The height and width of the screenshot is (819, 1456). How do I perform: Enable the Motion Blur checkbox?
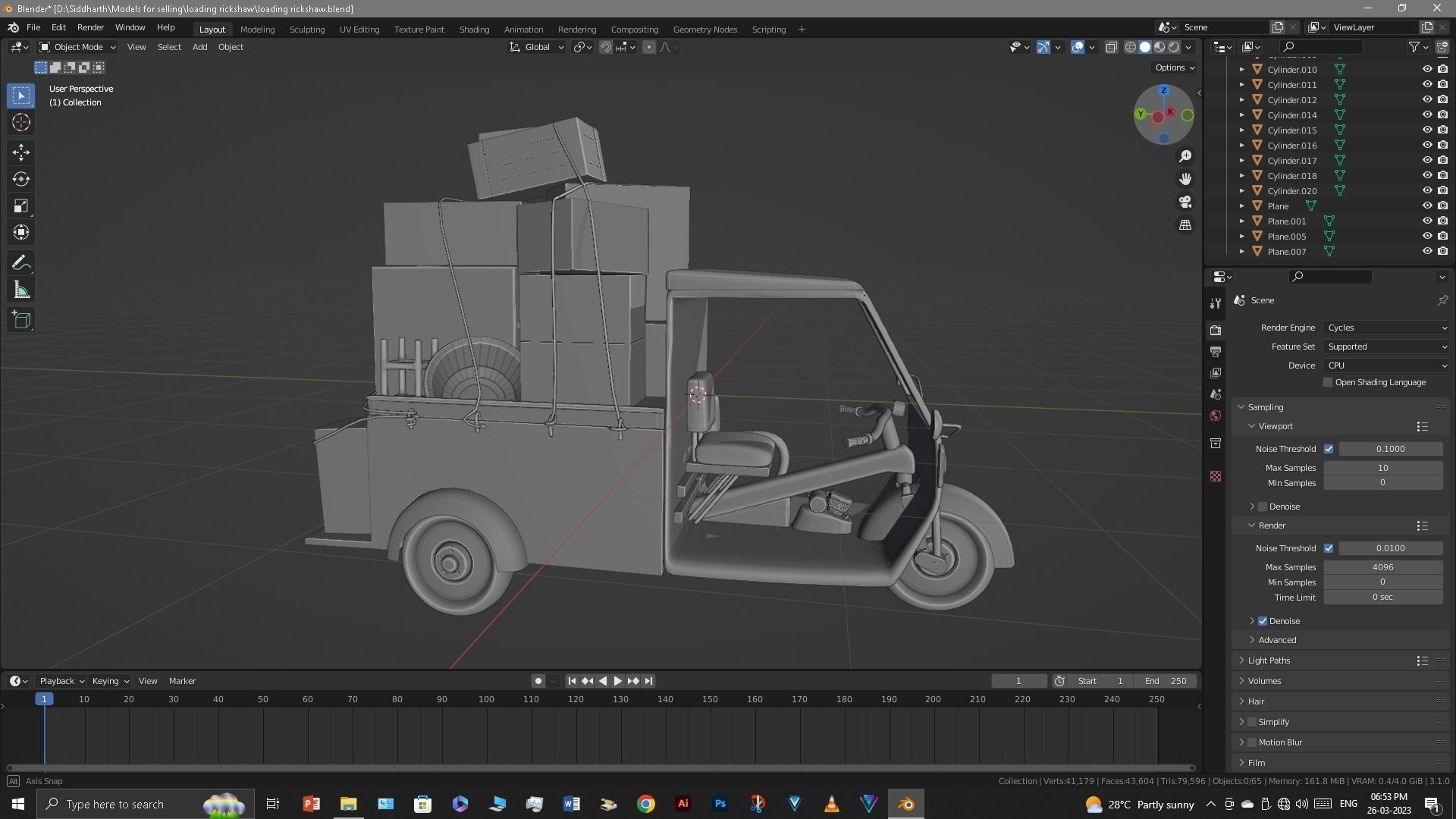point(1252,742)
